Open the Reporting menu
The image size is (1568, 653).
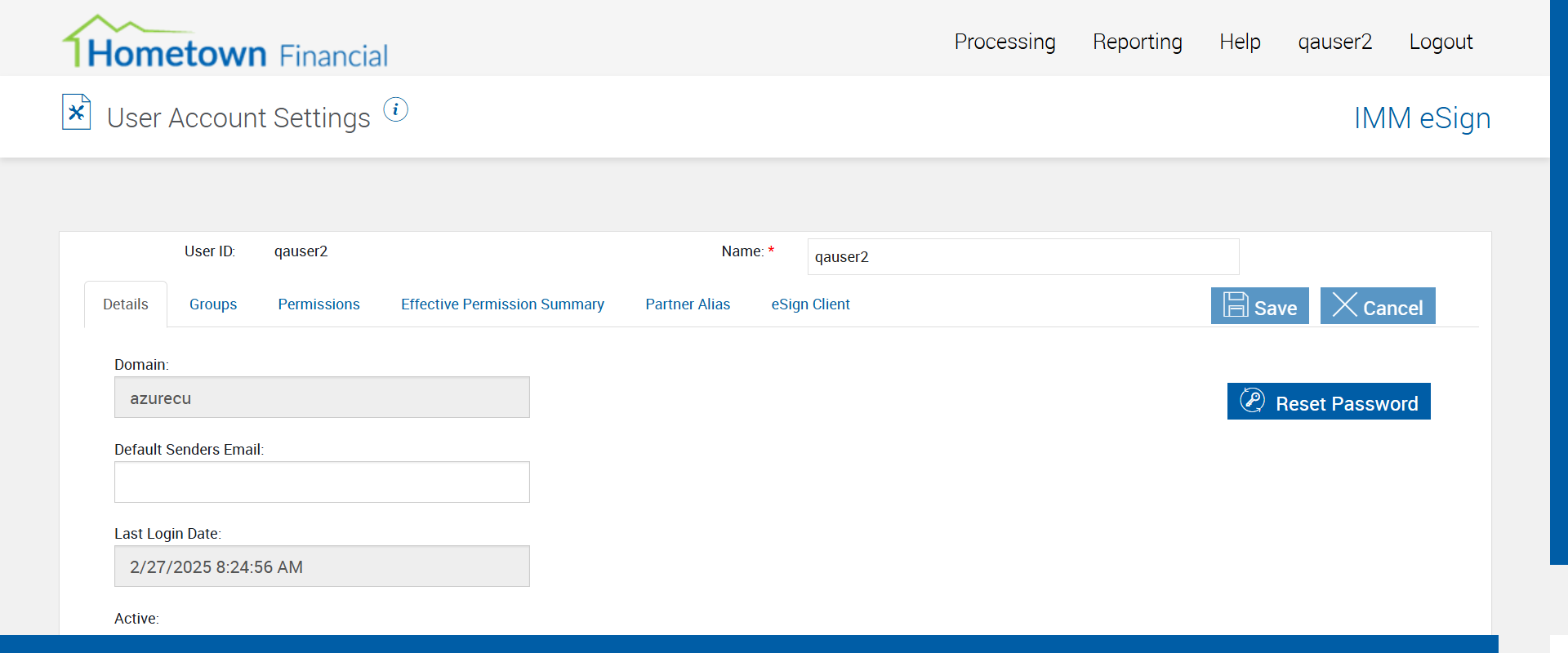[1138, 42]
